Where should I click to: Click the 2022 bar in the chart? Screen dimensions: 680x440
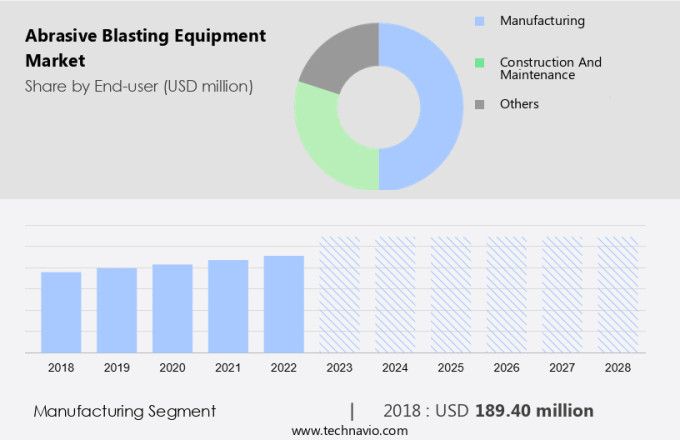coord(284,304)
